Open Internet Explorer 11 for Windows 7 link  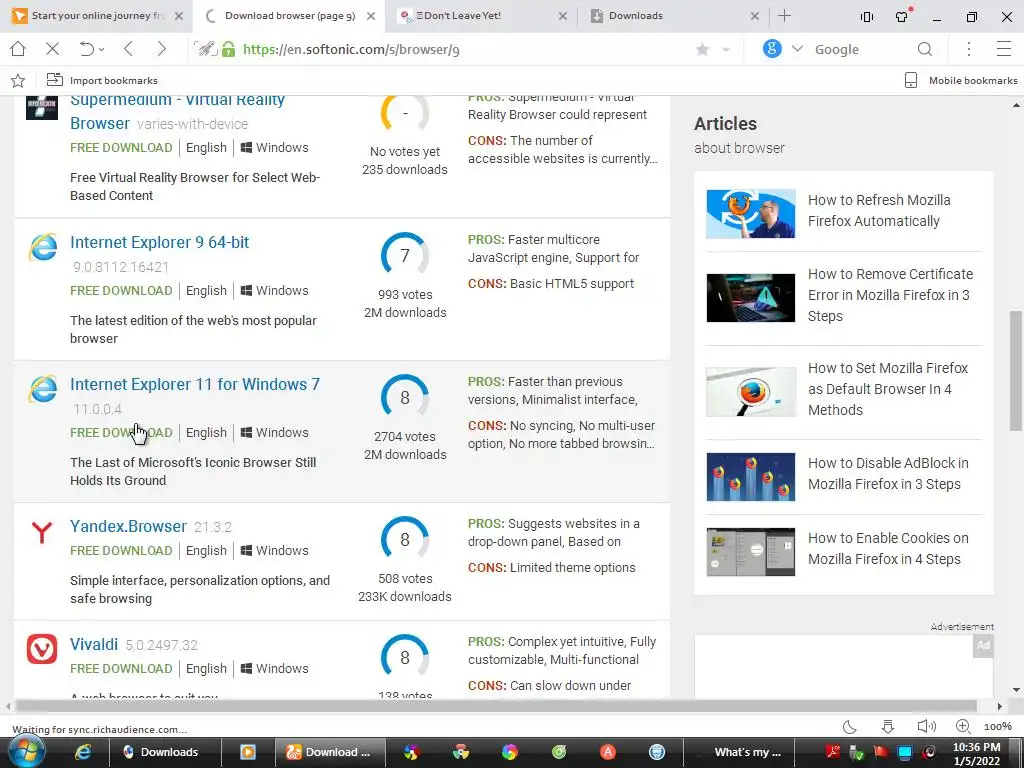195,384
